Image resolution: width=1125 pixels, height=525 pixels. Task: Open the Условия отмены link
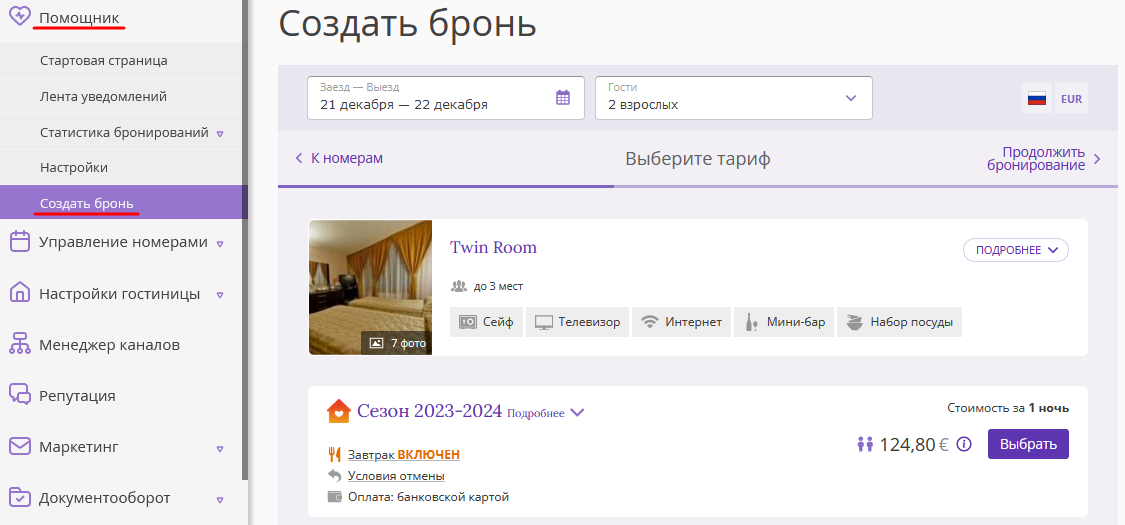(x=396, y=476)
